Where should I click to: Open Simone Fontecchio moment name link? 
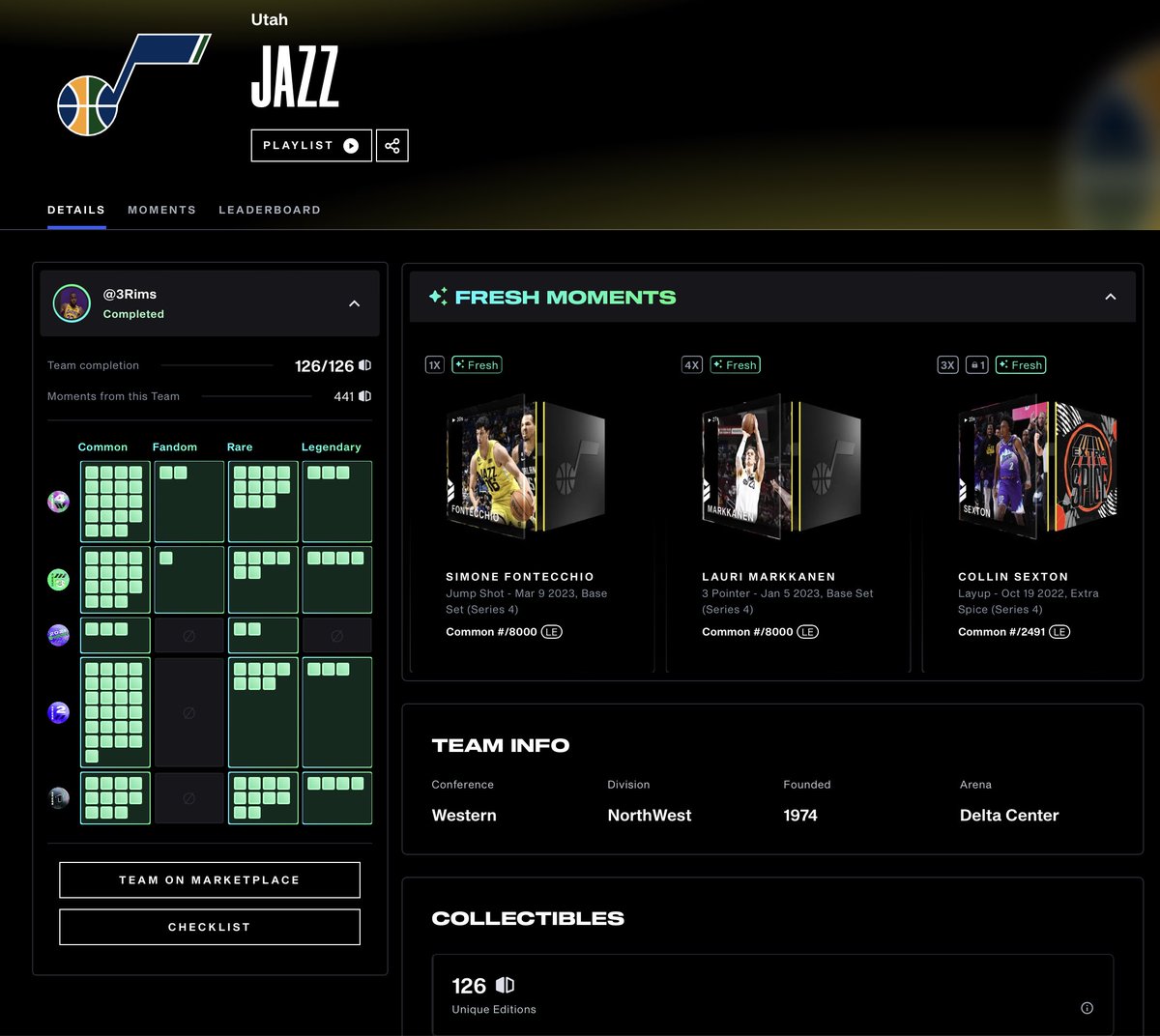(520, 577)
